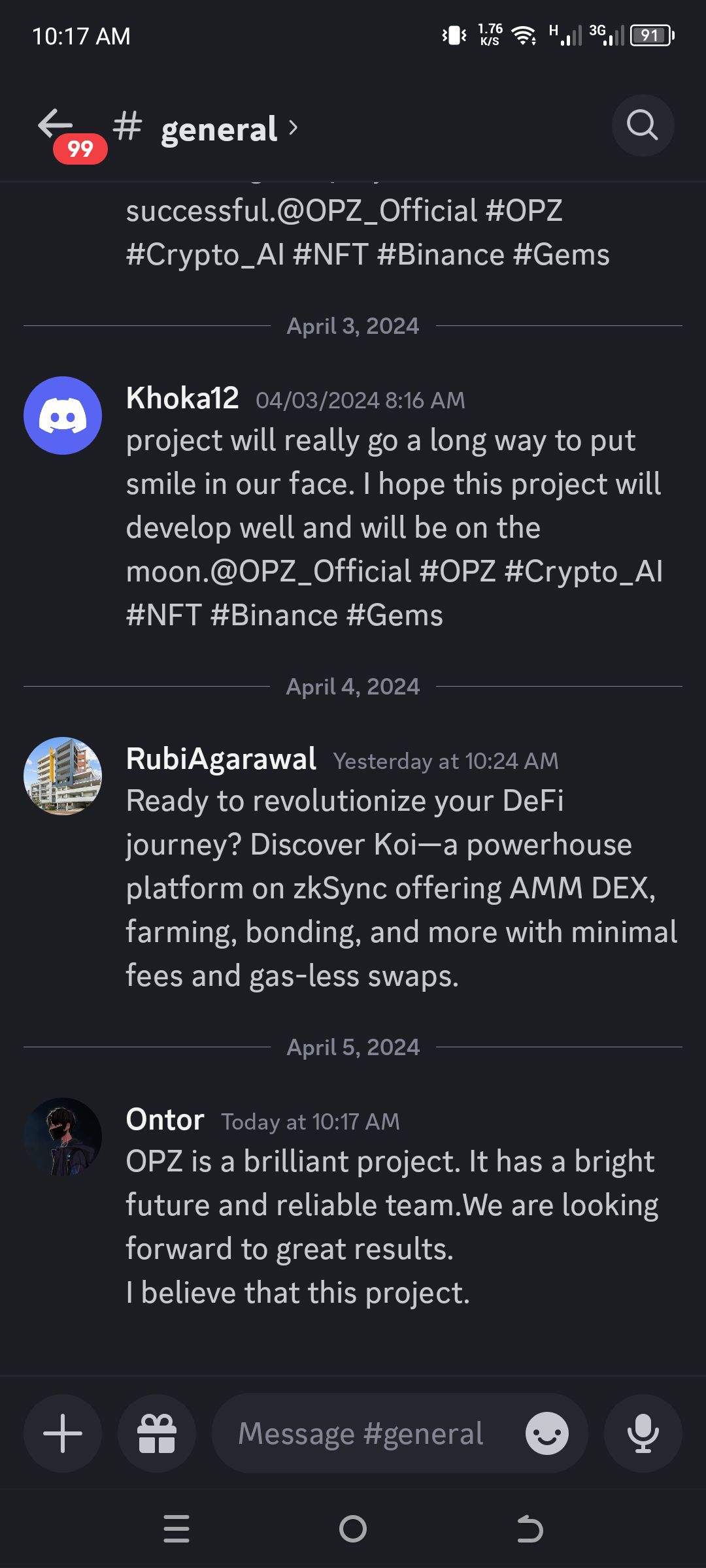The height and width of the screenshot is (1568, 706).
Task: Open the emoji picker smiley
Action: click(547, 1433)
